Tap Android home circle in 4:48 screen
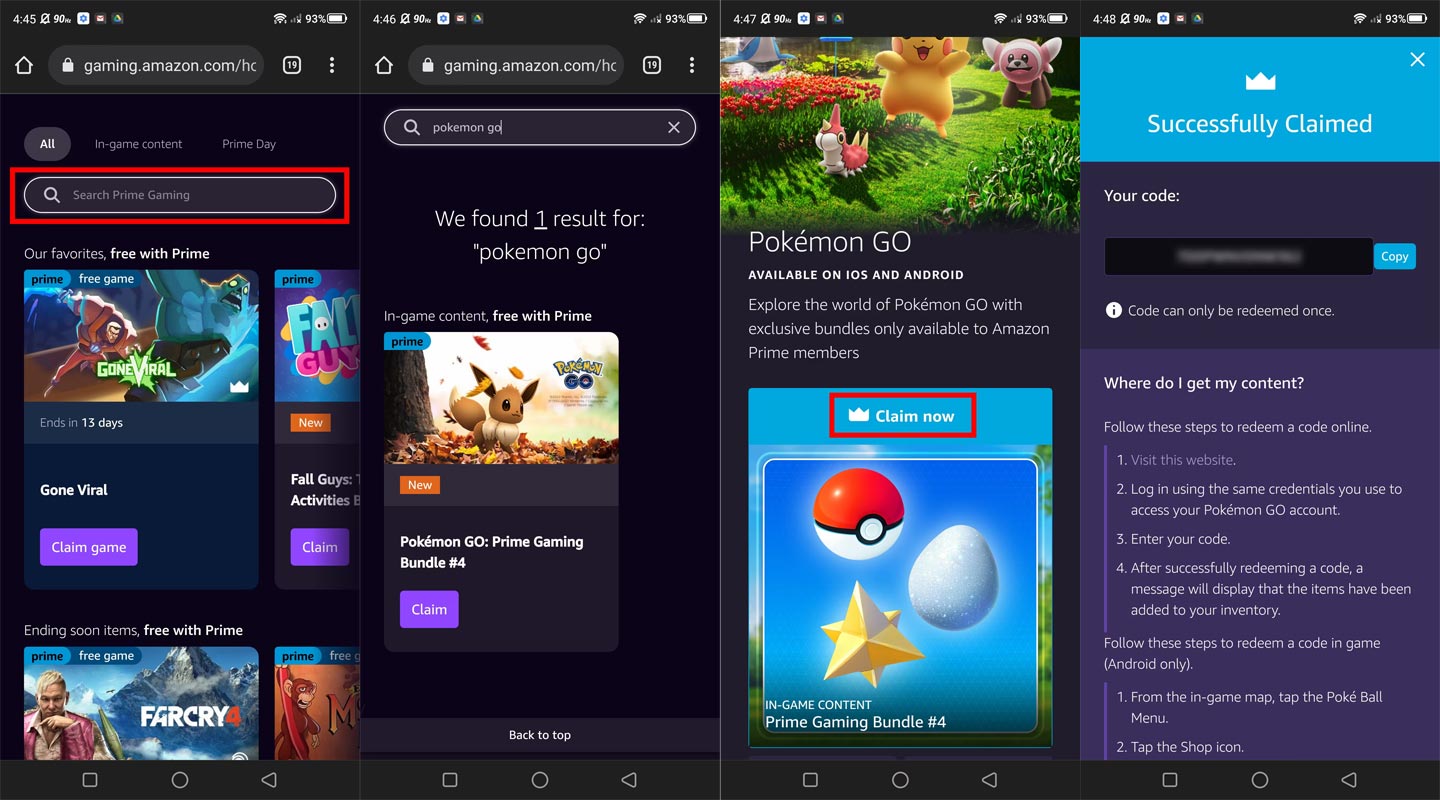Screen dimensions: 1440x800 click(x=1260, y=780)
